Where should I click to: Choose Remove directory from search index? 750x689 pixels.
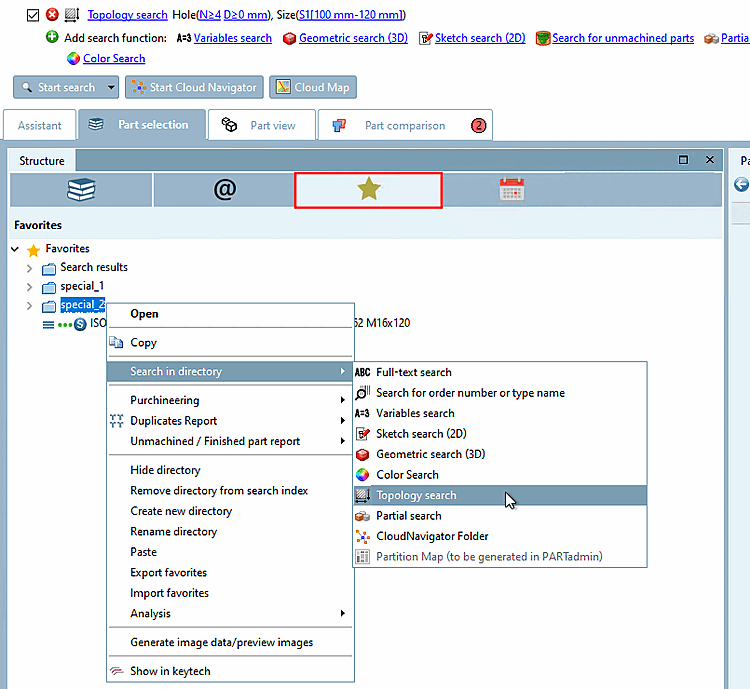coord(230,490)
